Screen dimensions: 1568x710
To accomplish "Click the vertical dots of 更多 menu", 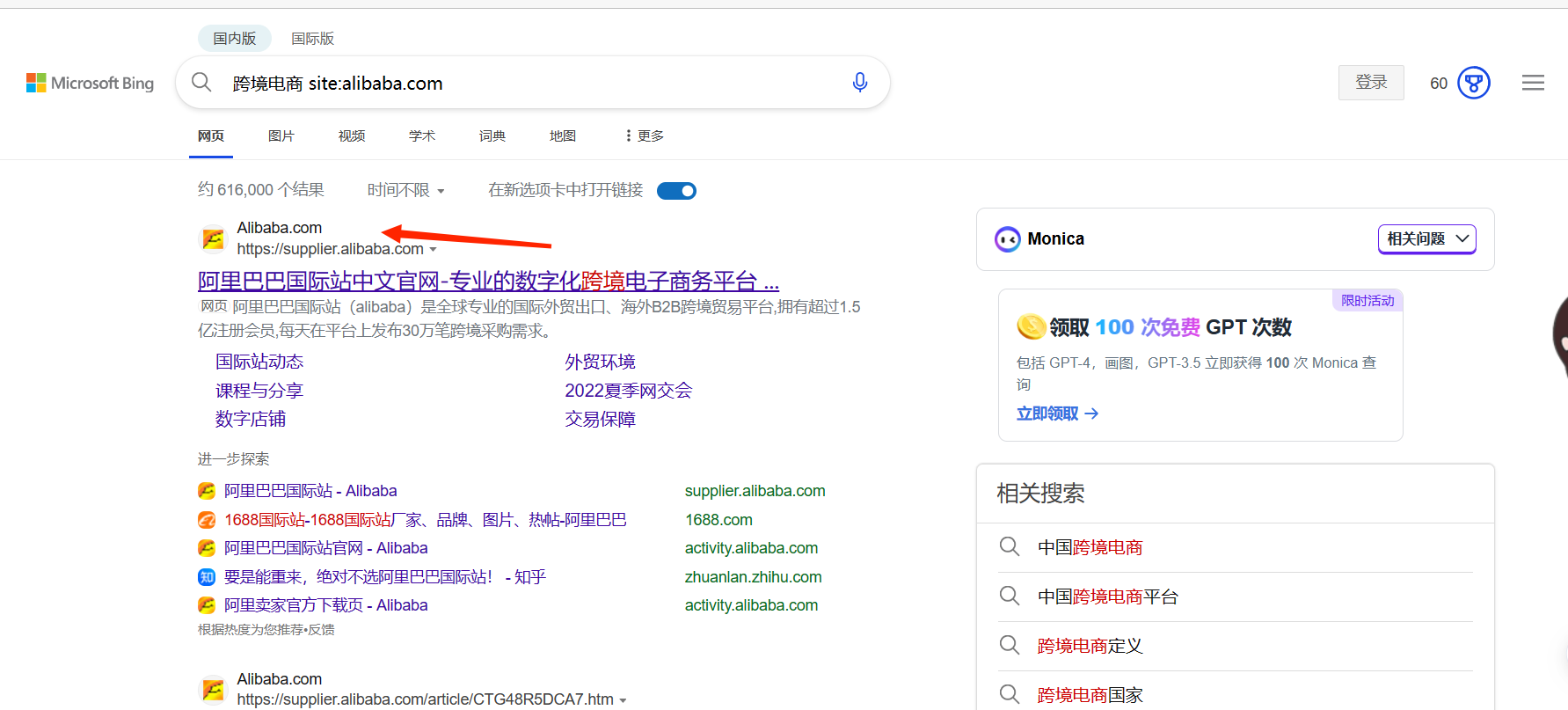I will tap(628, 135).
